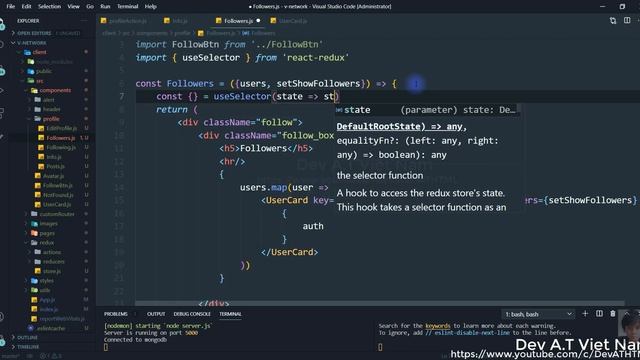Open the Run menu

click(x=105, y=7)
